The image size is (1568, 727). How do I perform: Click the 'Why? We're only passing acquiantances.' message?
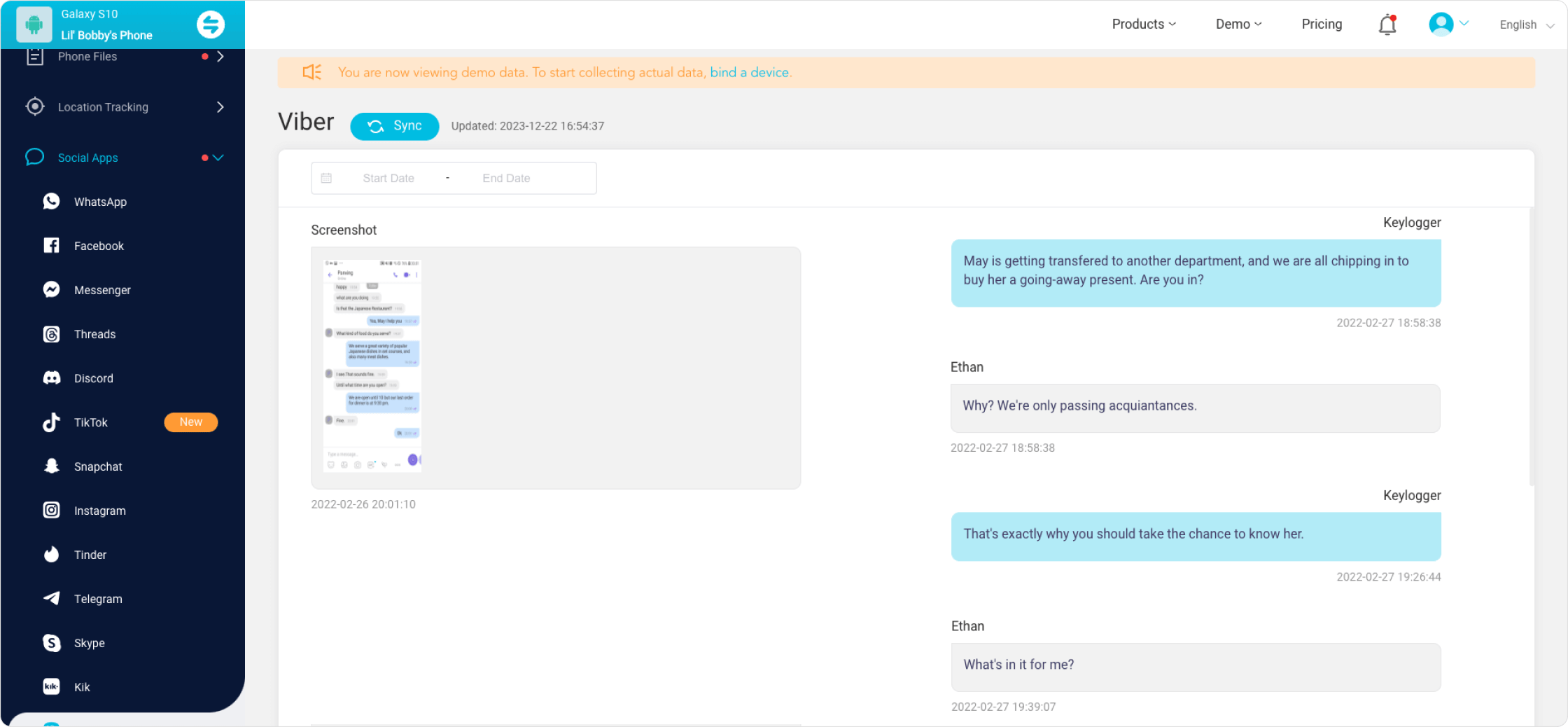[1195, 408]
